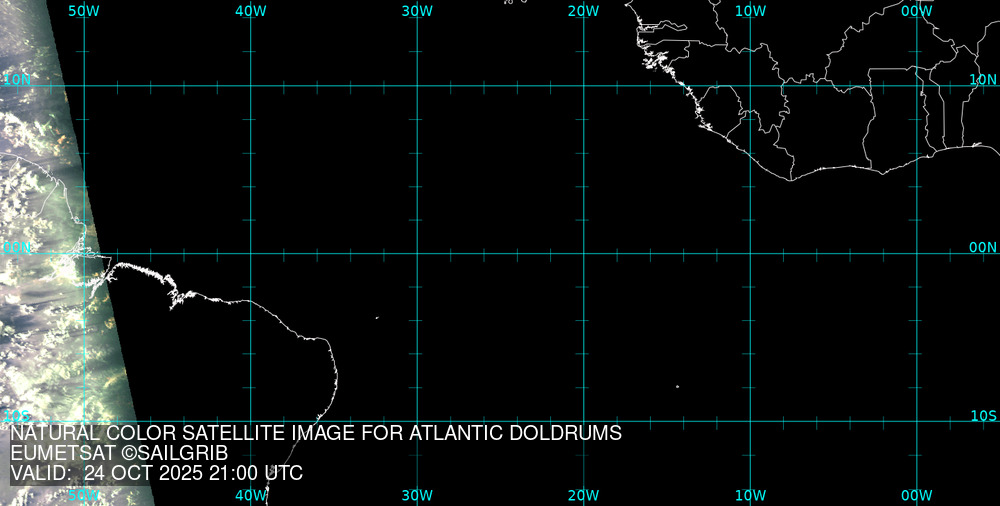Click the grid crossing at 10S and 10W
The height and width of the screenshot is (506, 1000).
[750, 420]
